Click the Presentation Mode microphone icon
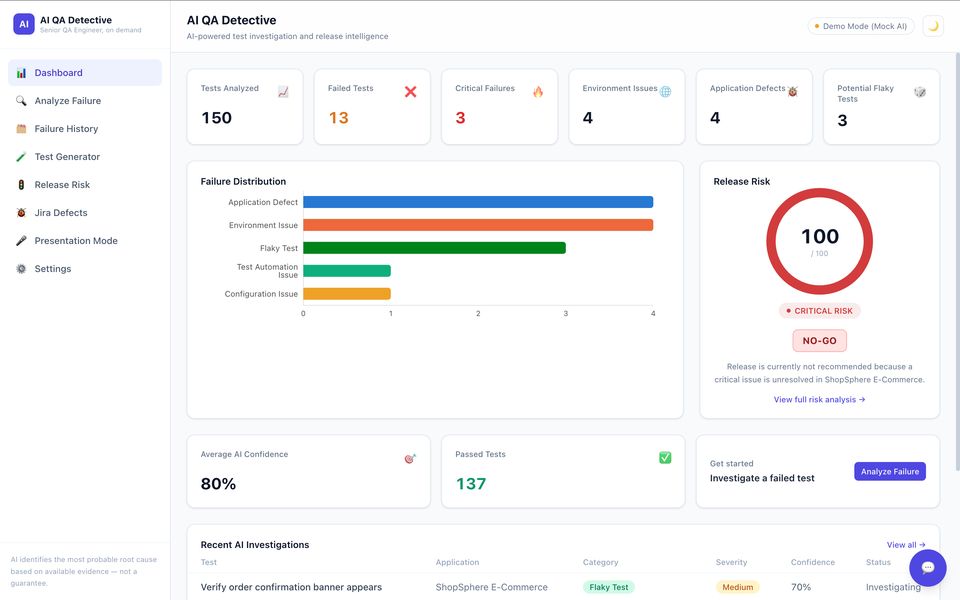960x600 pixels. click(21, 241)
